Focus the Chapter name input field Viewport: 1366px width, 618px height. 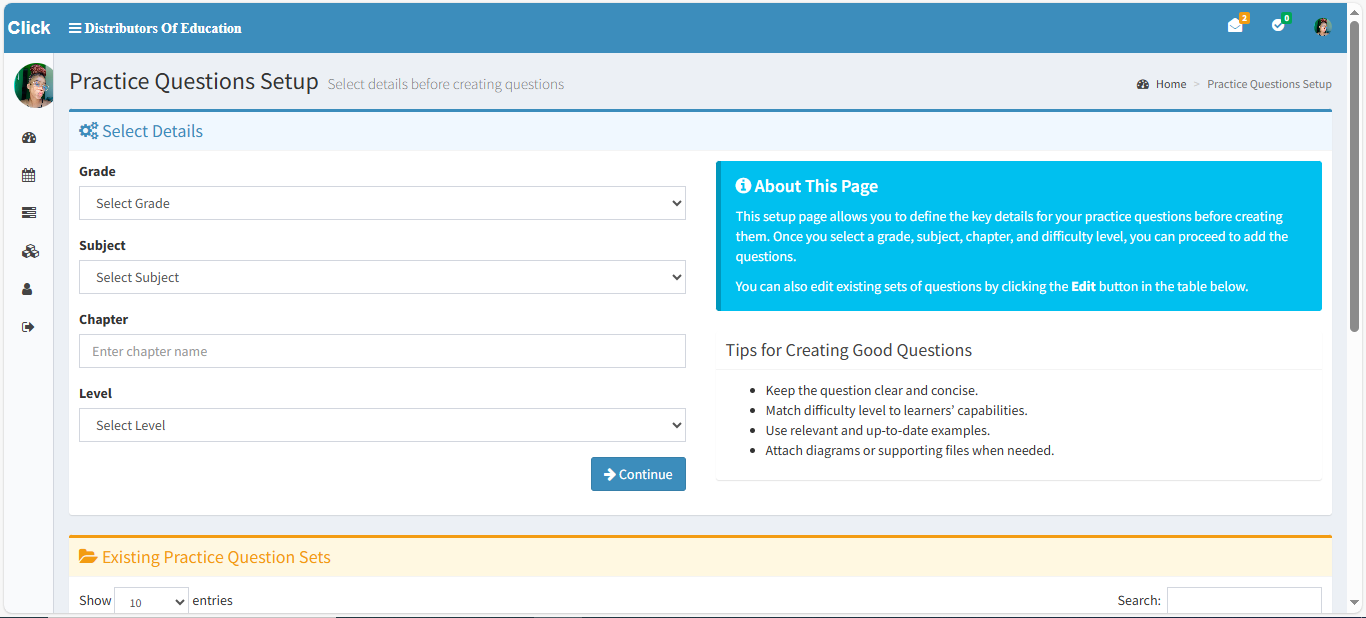point(382,351)
